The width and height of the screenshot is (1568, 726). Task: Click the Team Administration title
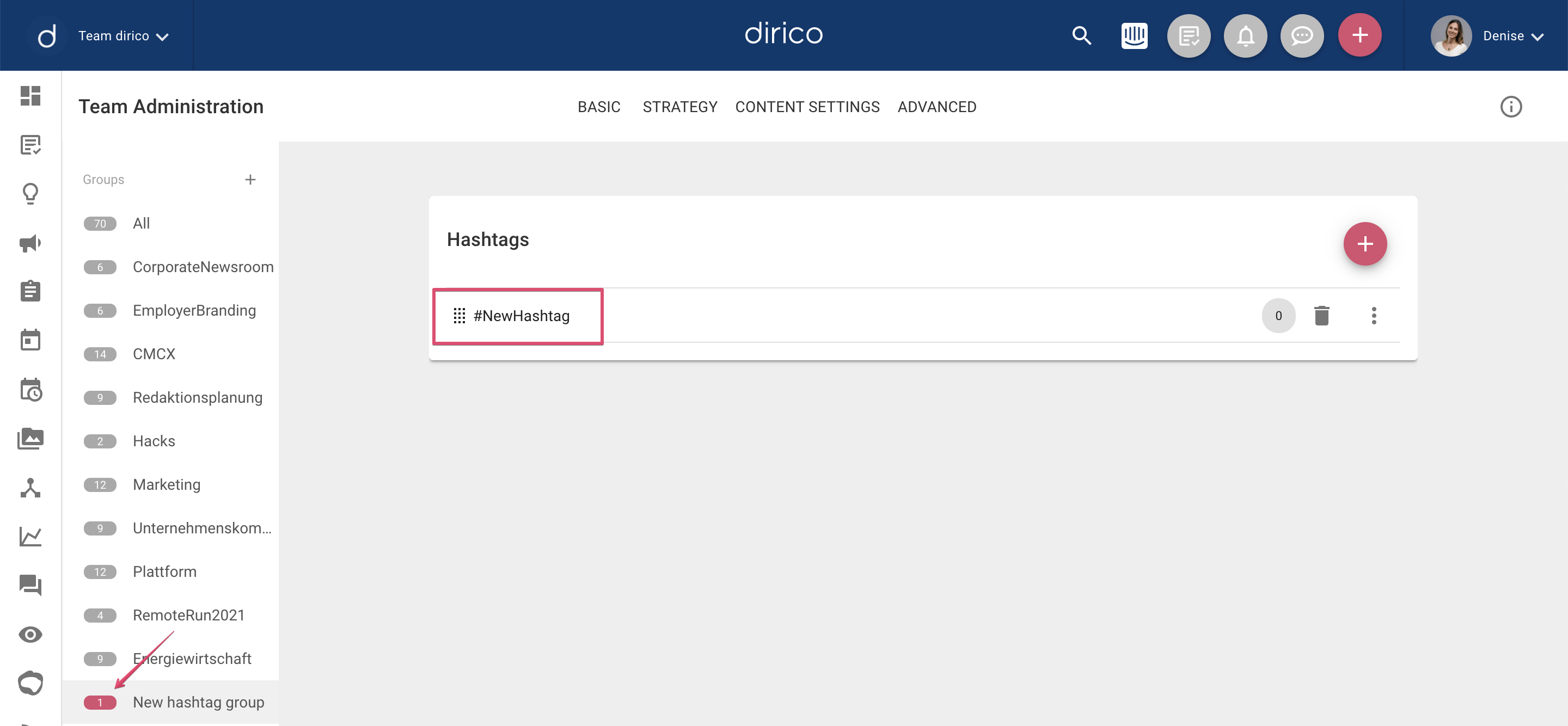[x=171, y=107]
